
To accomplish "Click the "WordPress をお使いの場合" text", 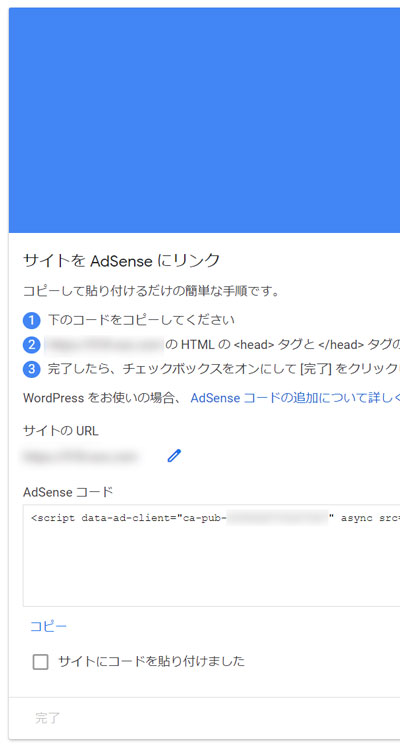I will (x=103, y=398).
